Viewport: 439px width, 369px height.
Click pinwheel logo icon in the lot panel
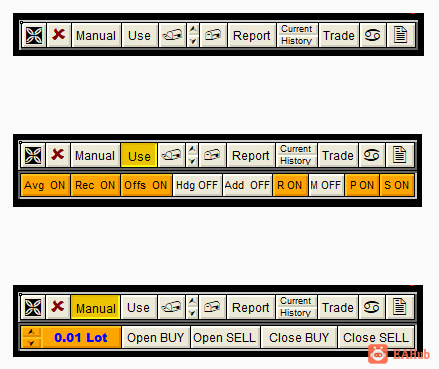33,307
